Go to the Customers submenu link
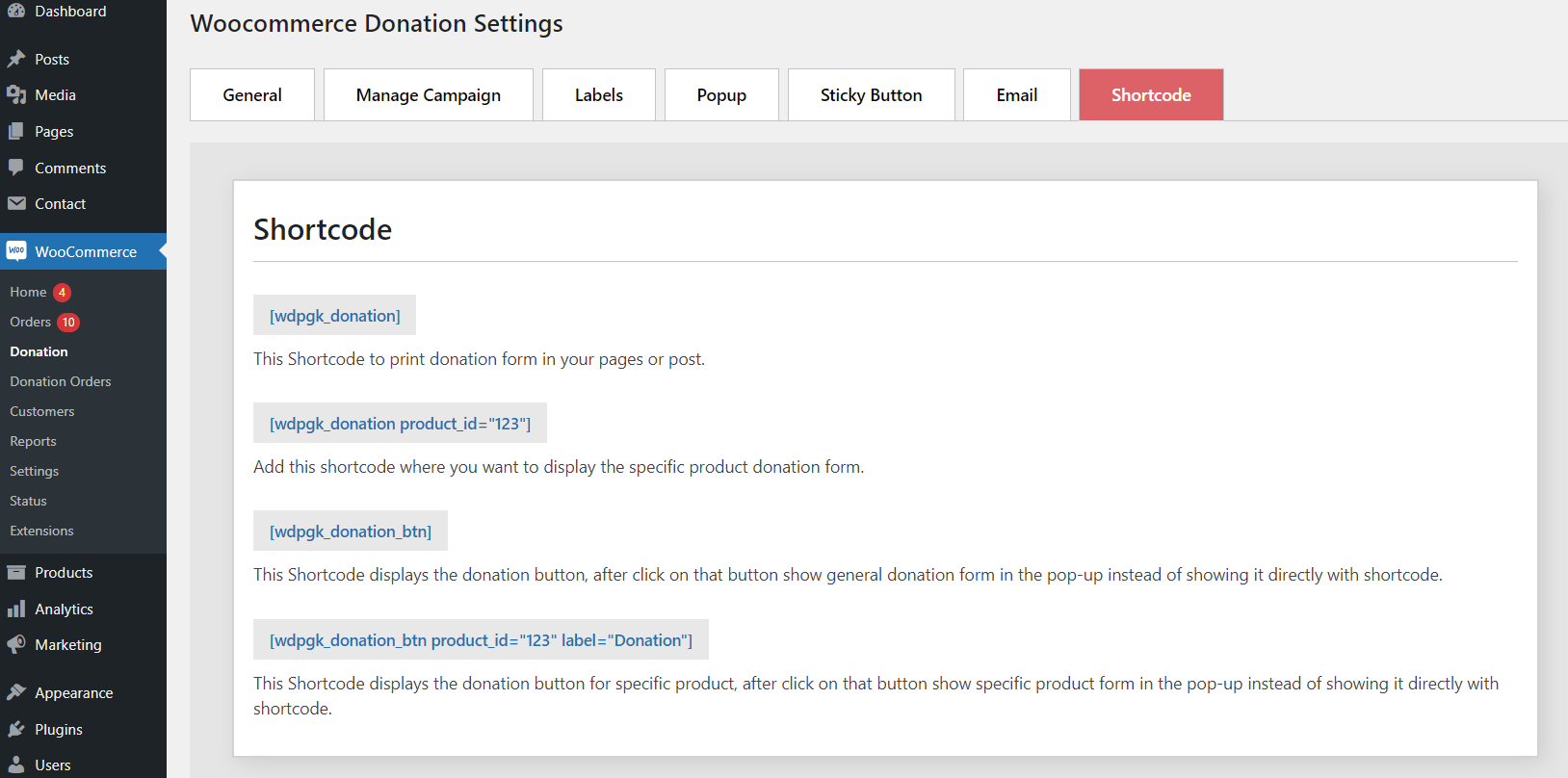1568x778 pixels. [x=42, y=411]
